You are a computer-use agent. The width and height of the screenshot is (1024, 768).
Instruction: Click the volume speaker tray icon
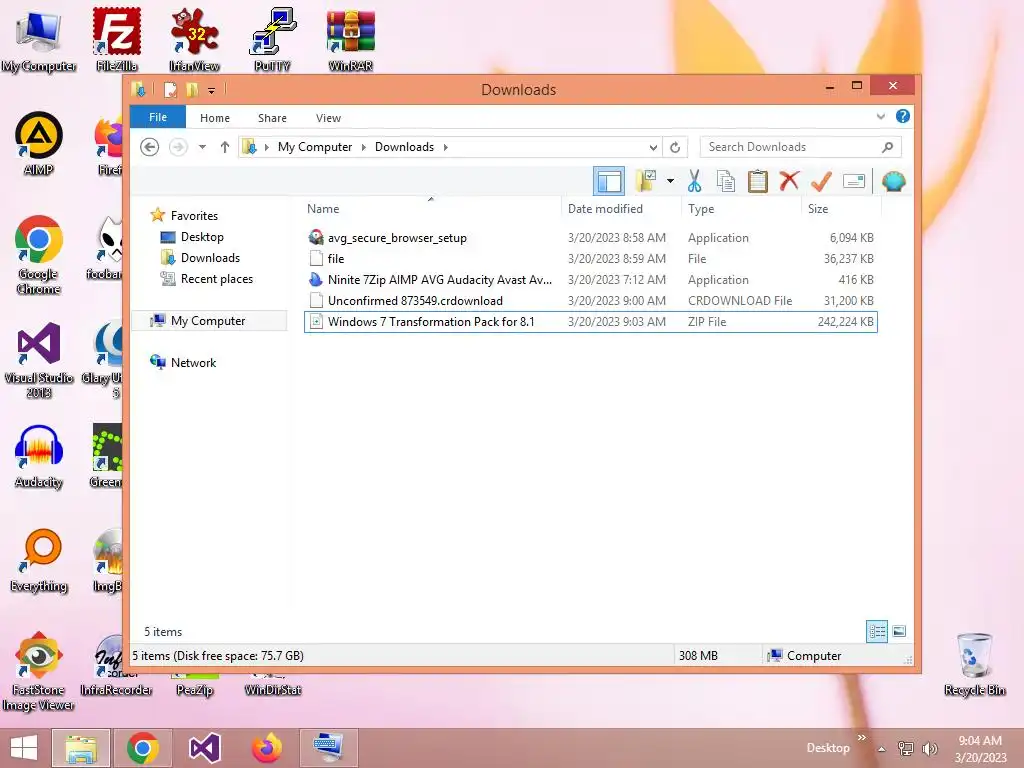pyautogui.click(x=929, y=749)
